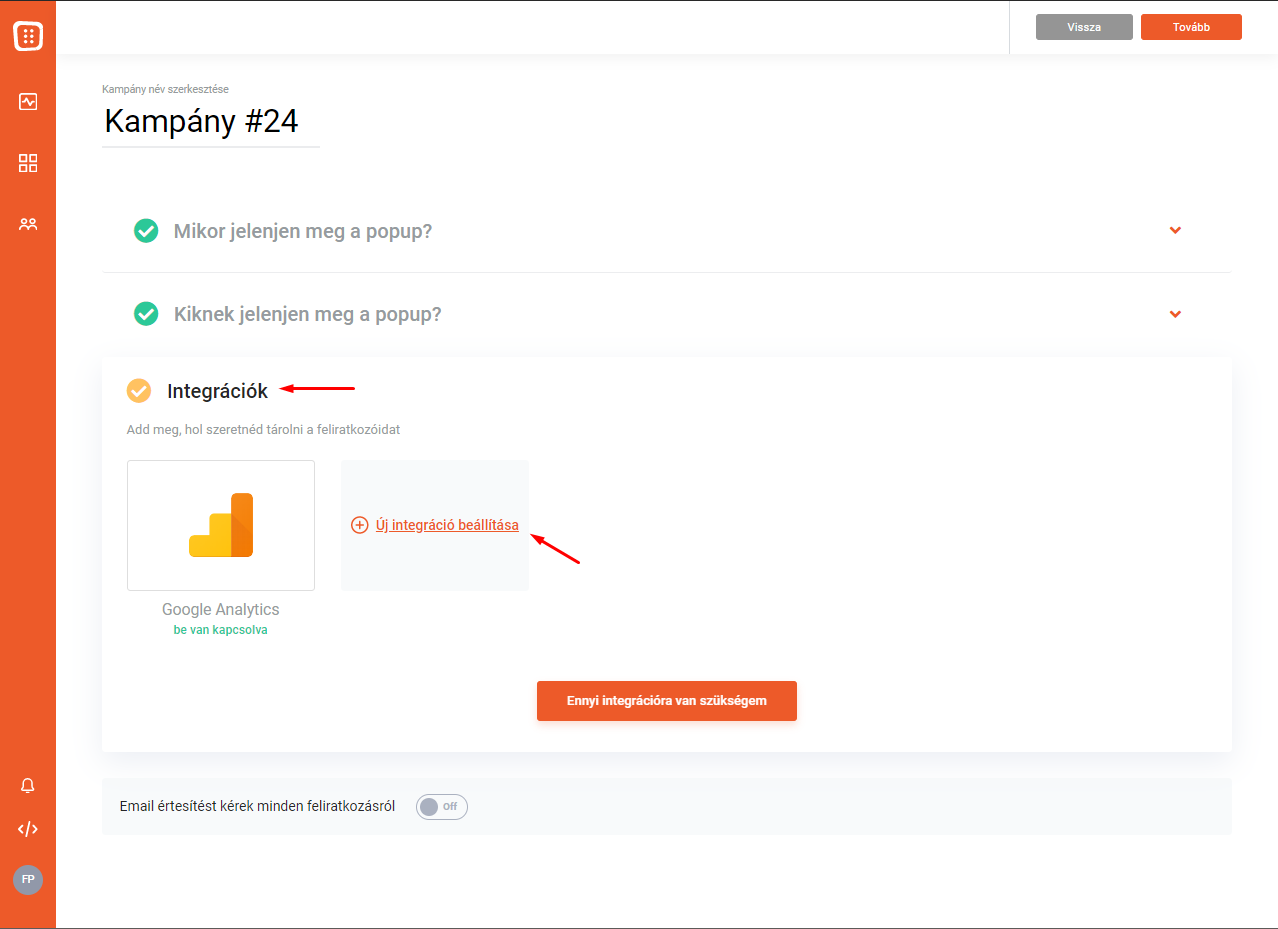The image size is (1278, 929).
Task: Expand Mikor jelenjen meg a popup chevron
Action: tap(1176, 230)
